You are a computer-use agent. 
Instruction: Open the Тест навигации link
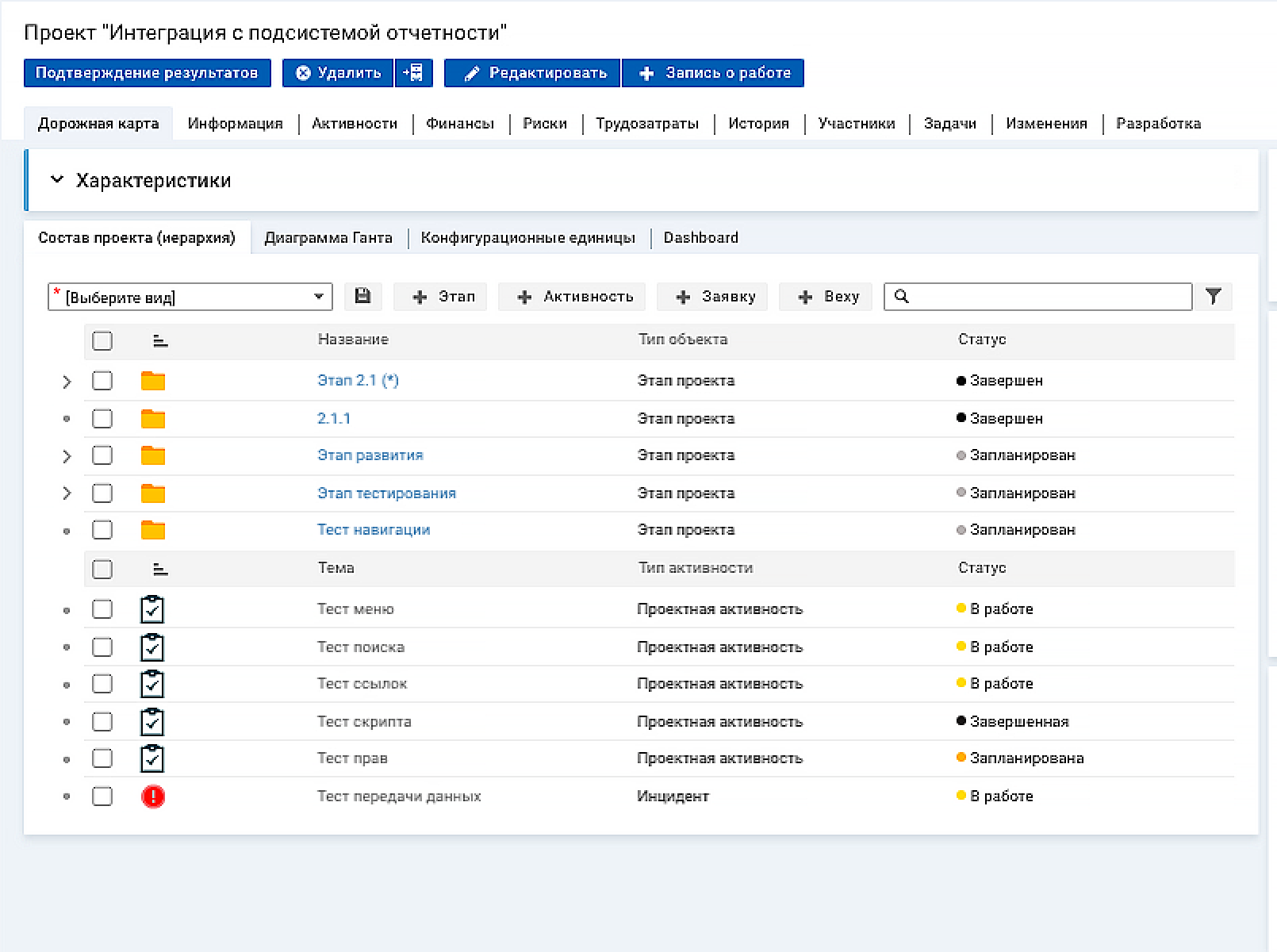374,530
